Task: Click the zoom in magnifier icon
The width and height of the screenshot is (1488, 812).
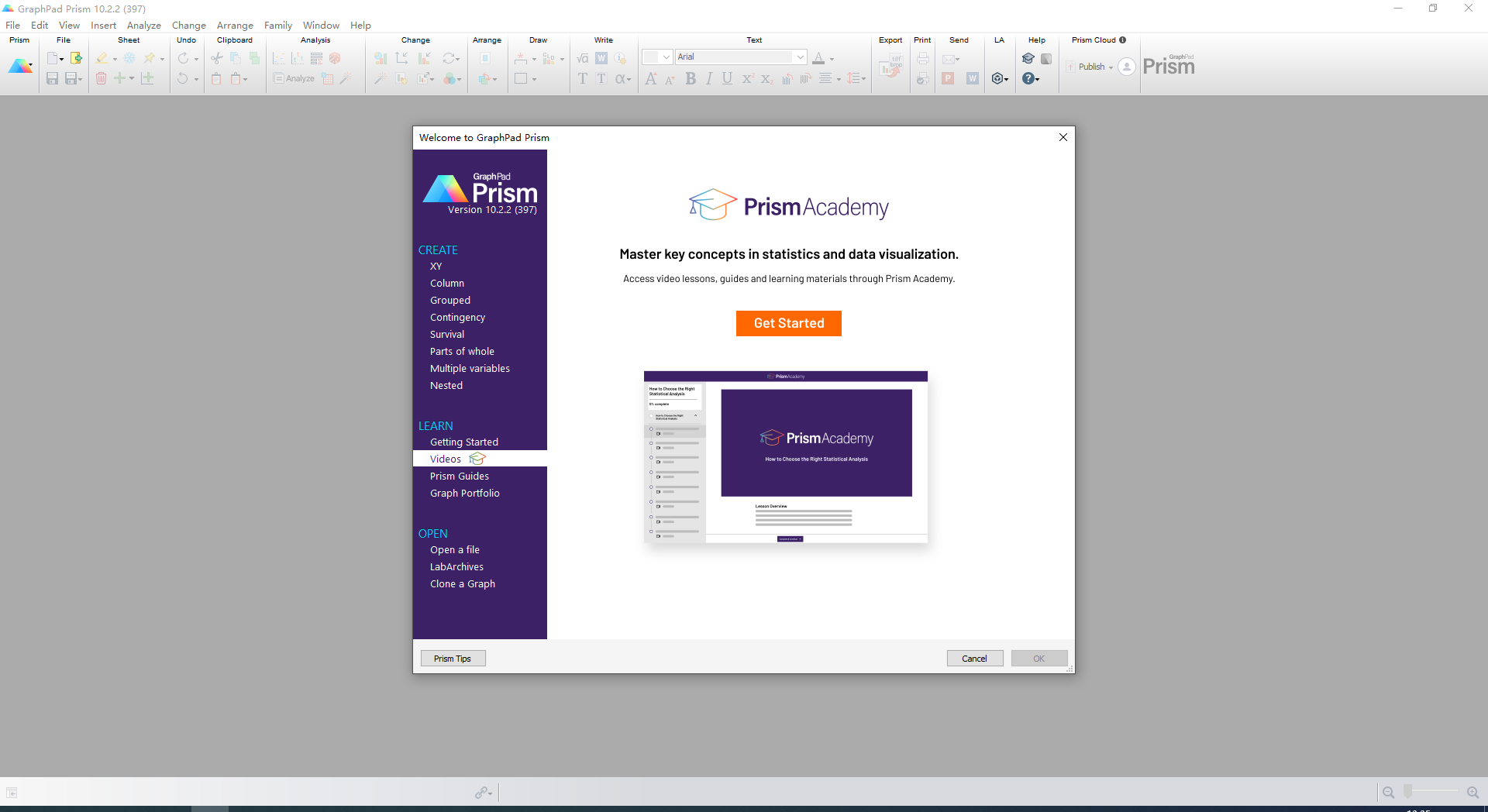Action: tap(1472, 792)
